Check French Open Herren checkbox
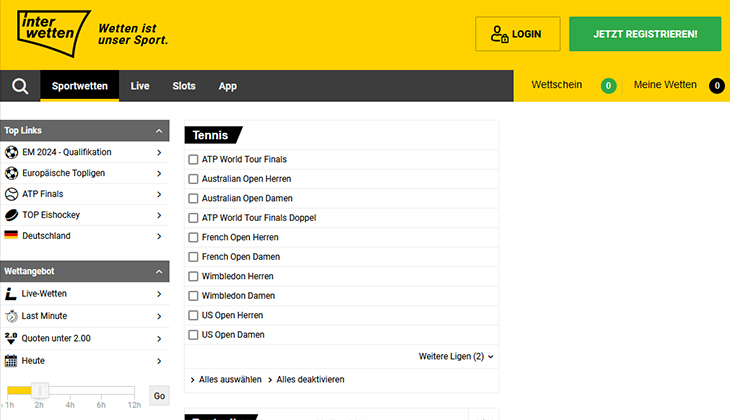The width and height of the screenshot is (730, 420). 193,237
